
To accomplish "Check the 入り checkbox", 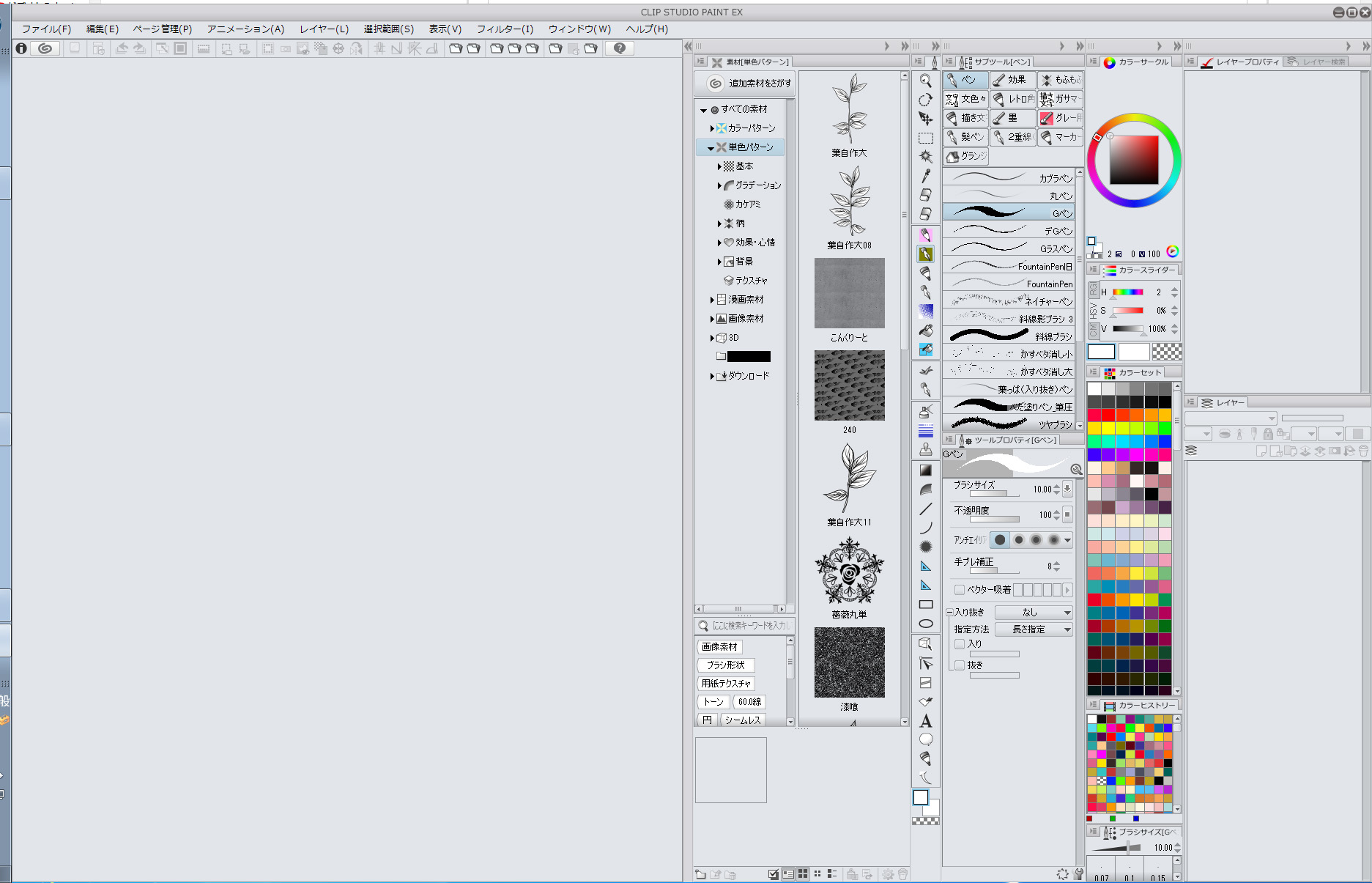I will [960, 644].
